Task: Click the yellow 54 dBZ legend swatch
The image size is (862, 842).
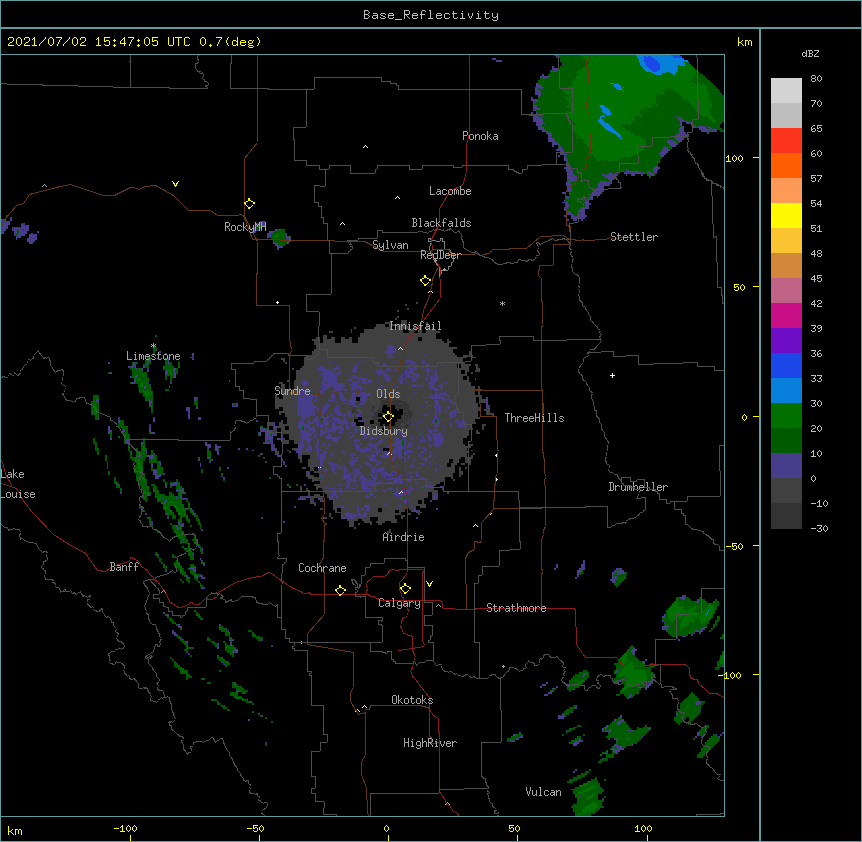Action: [x=786, y=215]
